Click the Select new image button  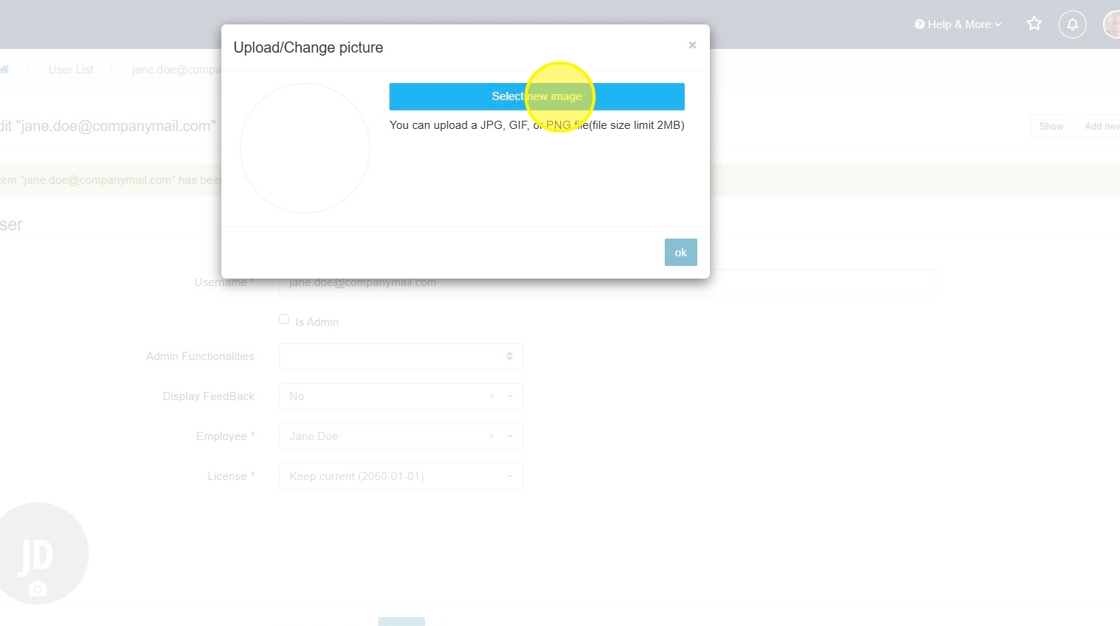536,97
